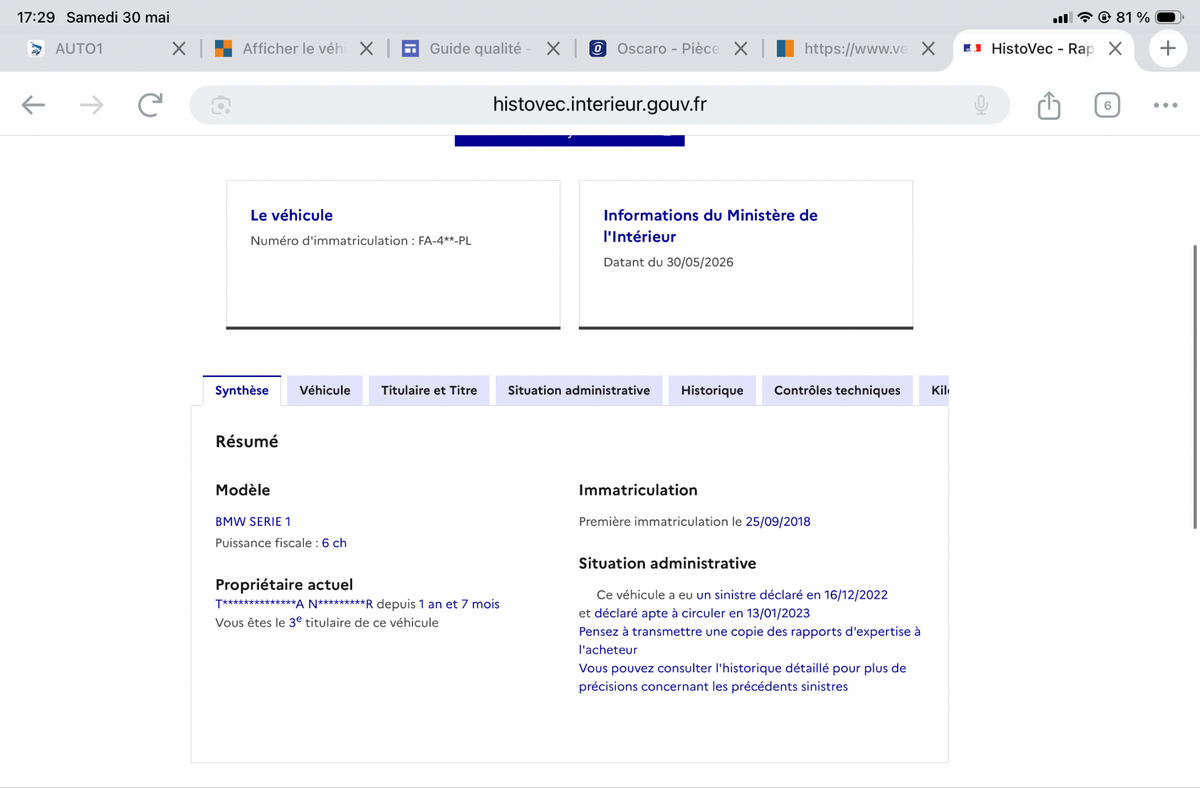
Task: Click the histovec.interieur.gouv.fr address field
Action: click(600, 105)
